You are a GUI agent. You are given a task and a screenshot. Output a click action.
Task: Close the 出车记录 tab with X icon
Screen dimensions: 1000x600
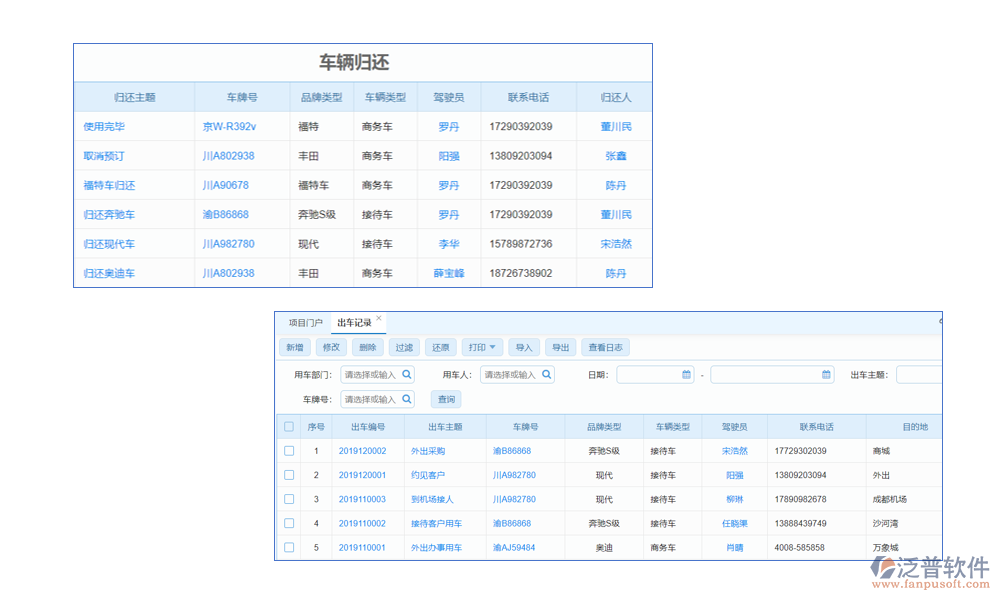click(379, 319)
